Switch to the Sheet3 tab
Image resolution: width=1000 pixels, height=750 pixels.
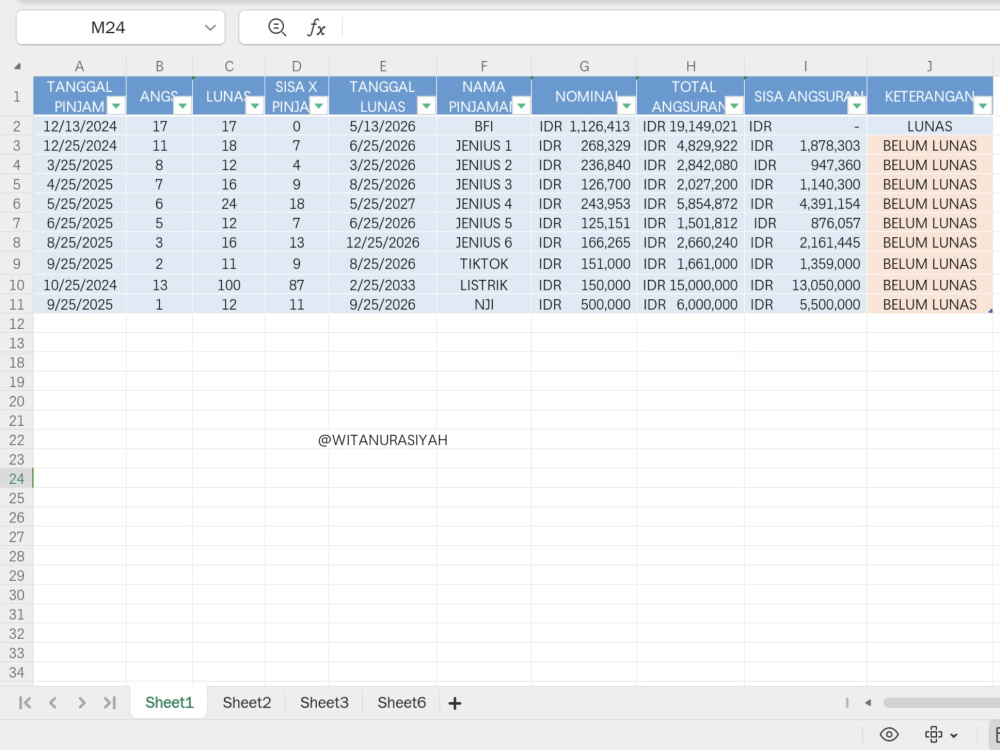coord(324,702)
